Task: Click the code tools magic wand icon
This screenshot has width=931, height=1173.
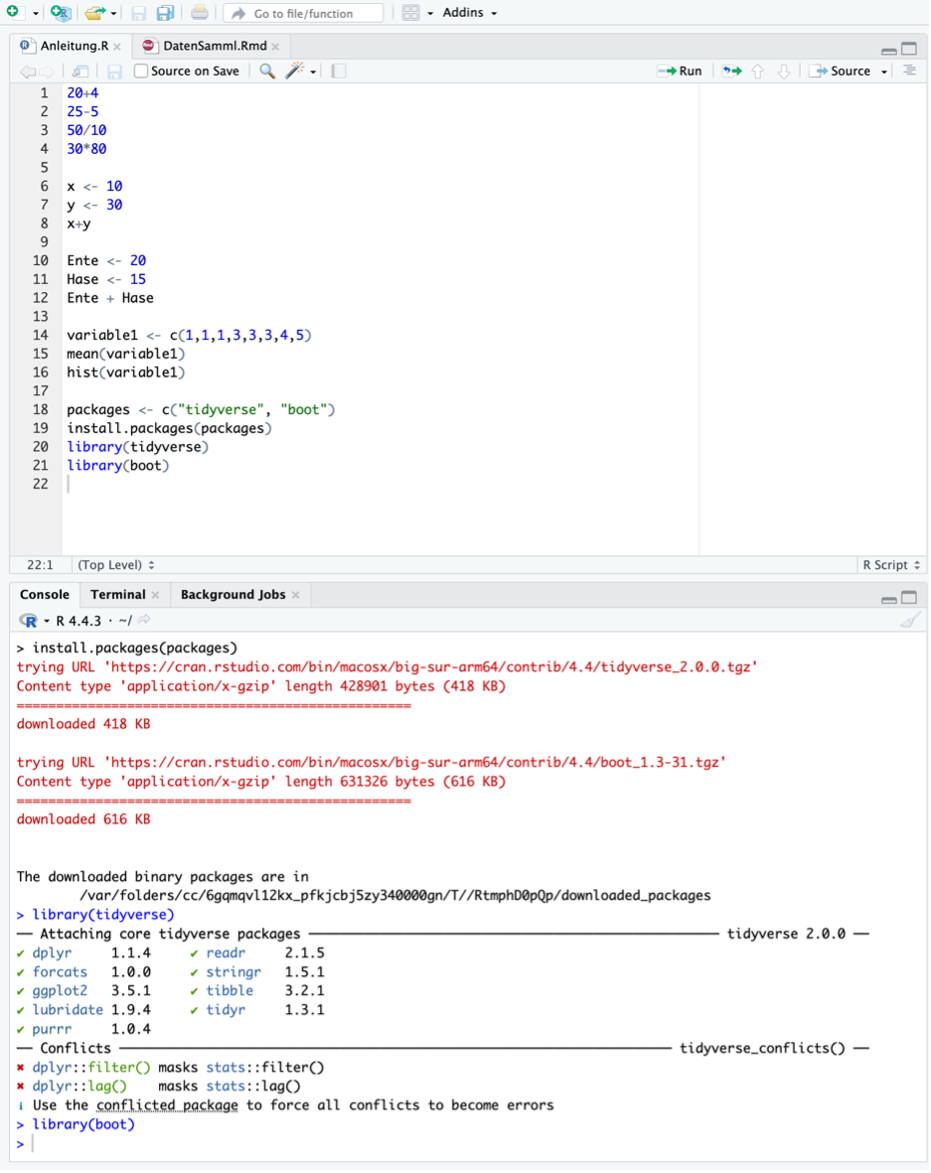Action: click(x=295, y=71)
